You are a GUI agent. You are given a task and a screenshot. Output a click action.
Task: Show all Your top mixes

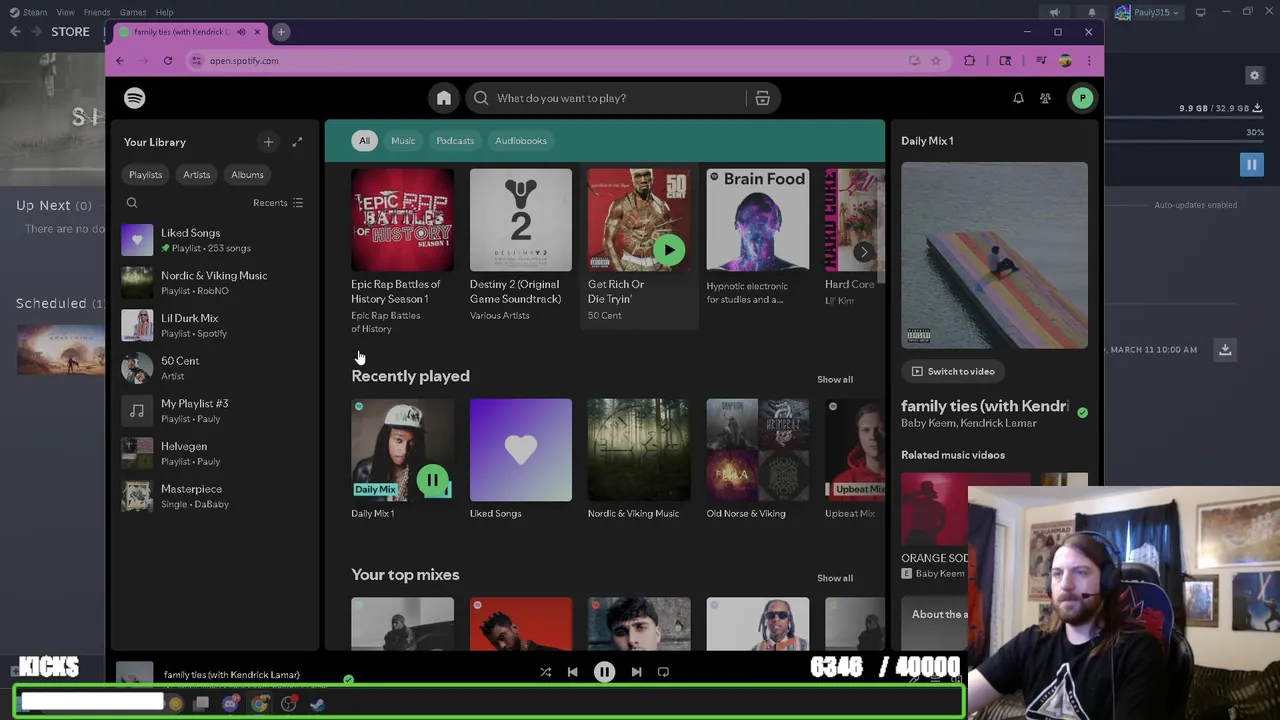pyautogui.click(x=835, y=578)
